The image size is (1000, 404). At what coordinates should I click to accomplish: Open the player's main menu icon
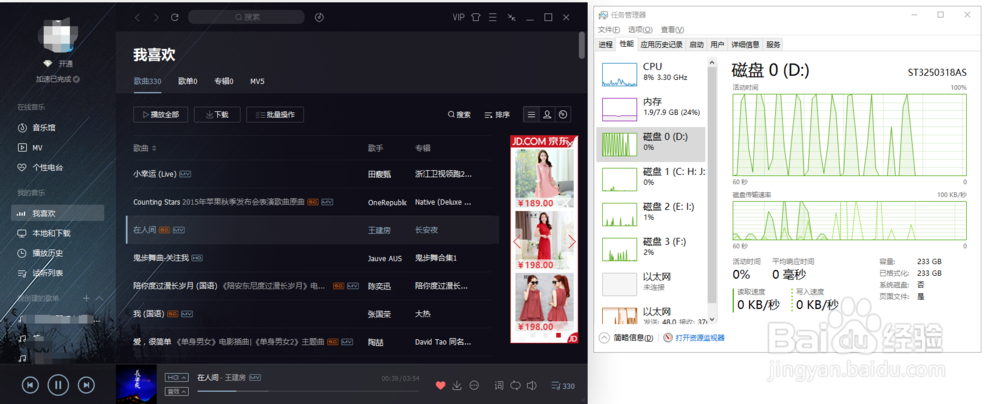click(x=492, y=17)
